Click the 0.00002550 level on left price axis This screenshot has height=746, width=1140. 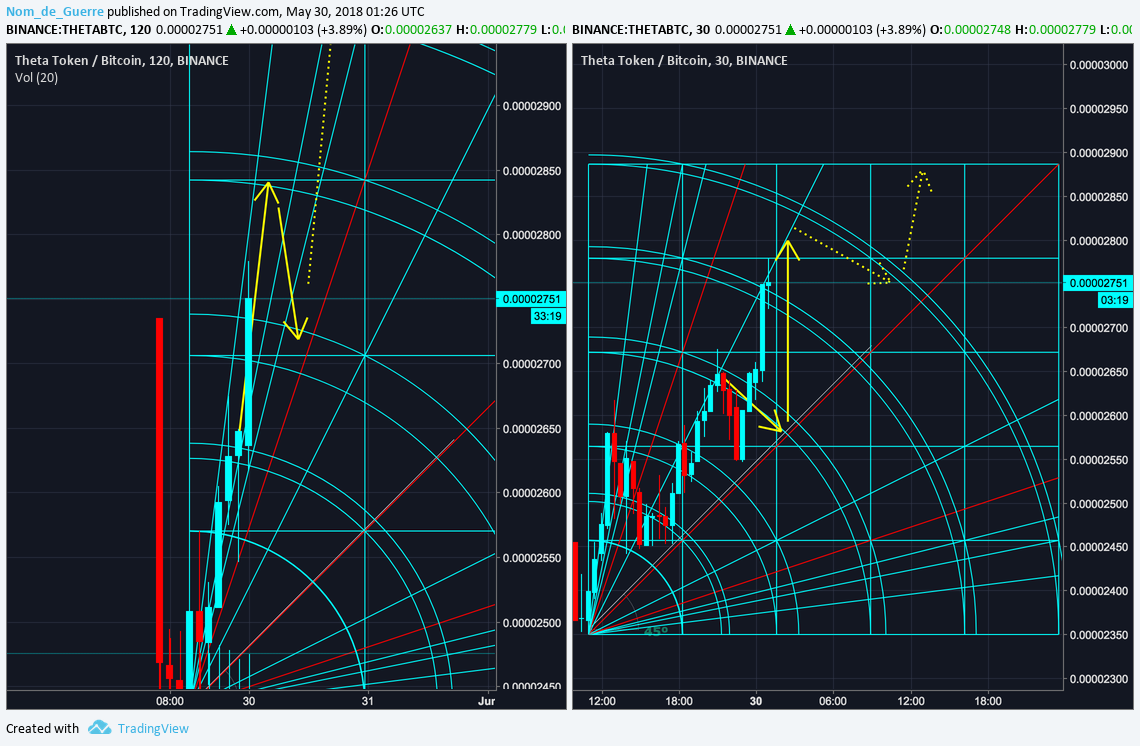click(x=532, y=558)
